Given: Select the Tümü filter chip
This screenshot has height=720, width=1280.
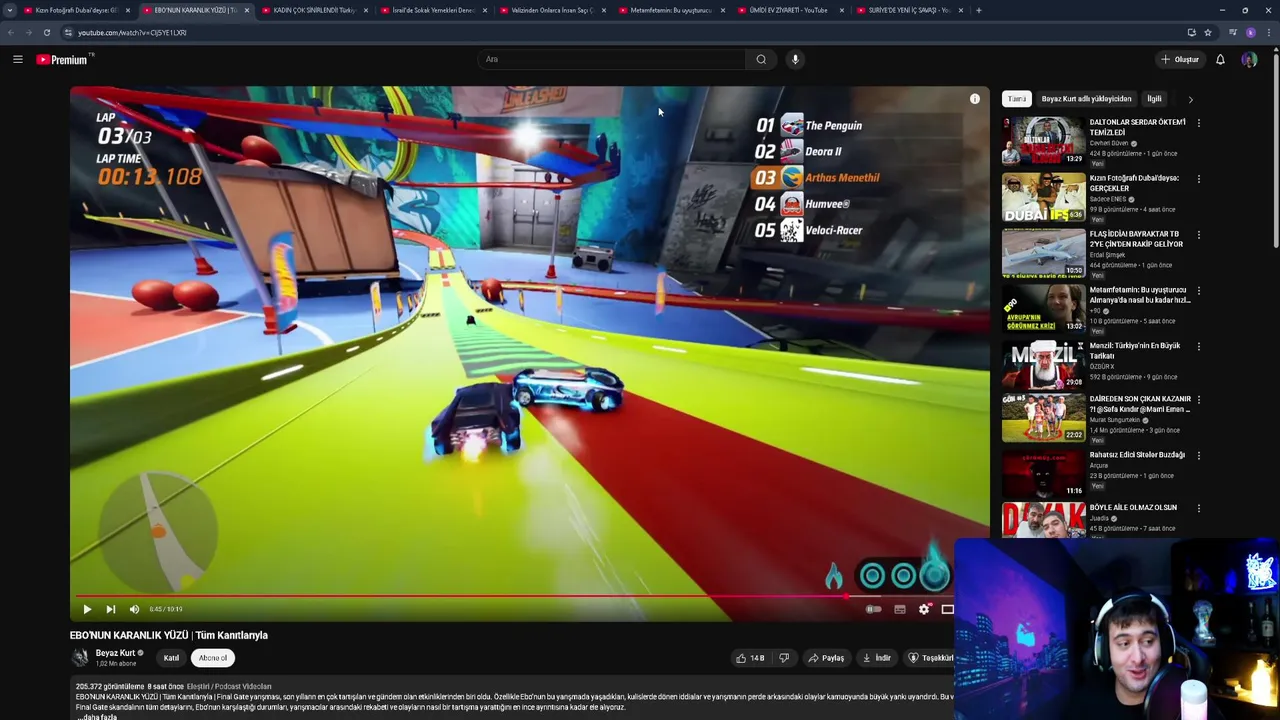Looking at the screenshot, I should (x=1017, y=99).
